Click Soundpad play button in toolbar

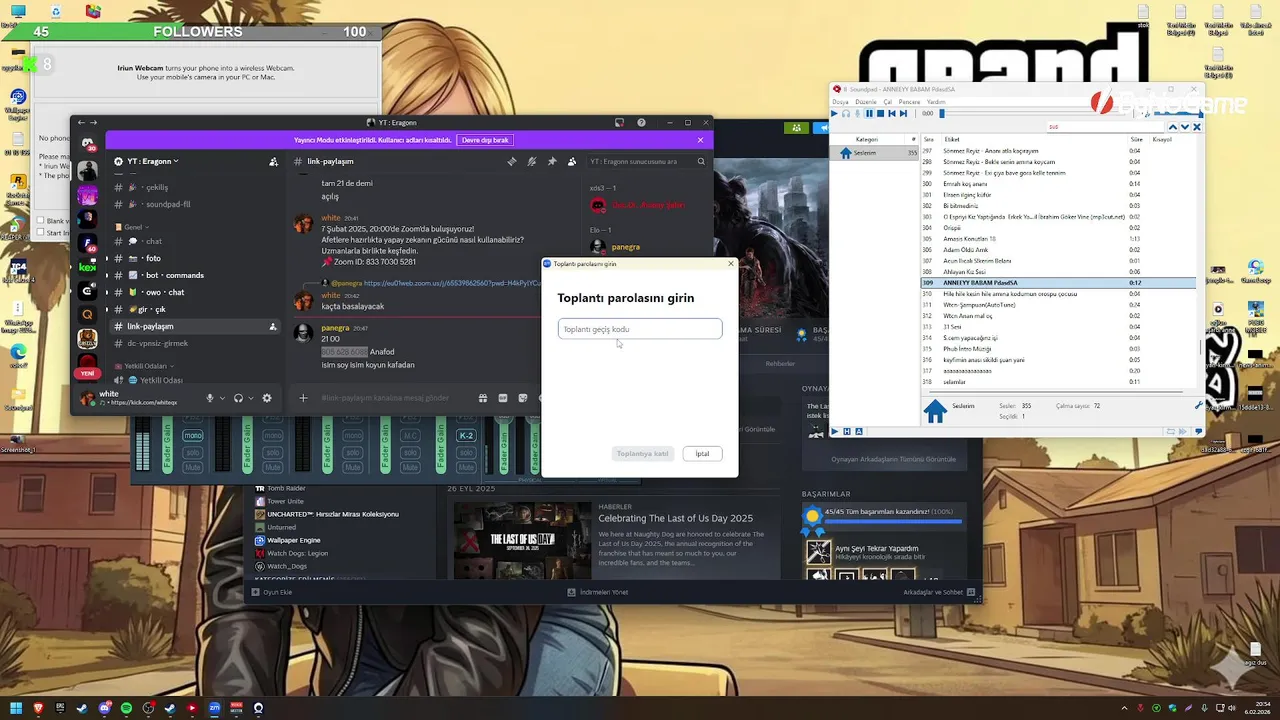[x=835, y=113]
